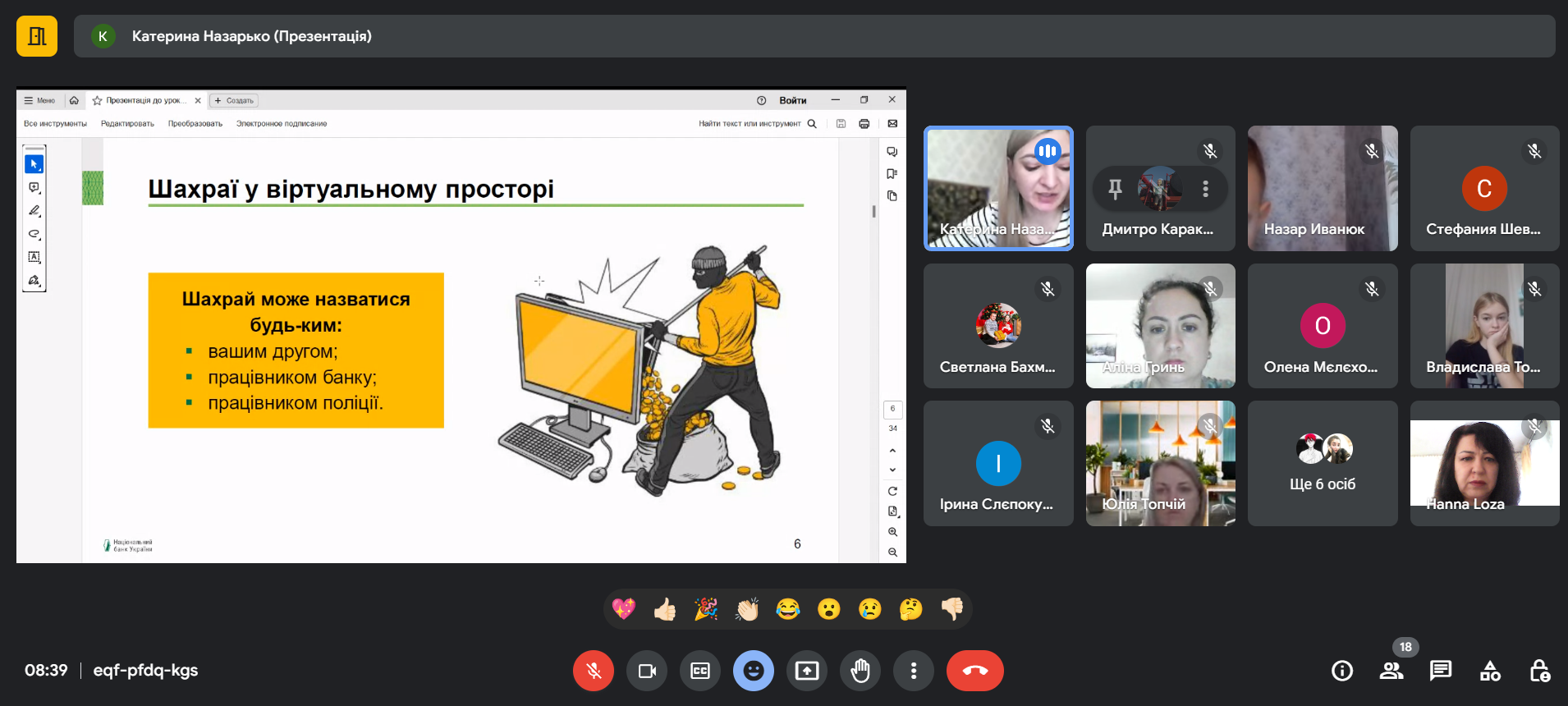Expand the 'Ще 6 осіб' tile
This screenshot has width=1568, height=706.
pos(1322,463)
